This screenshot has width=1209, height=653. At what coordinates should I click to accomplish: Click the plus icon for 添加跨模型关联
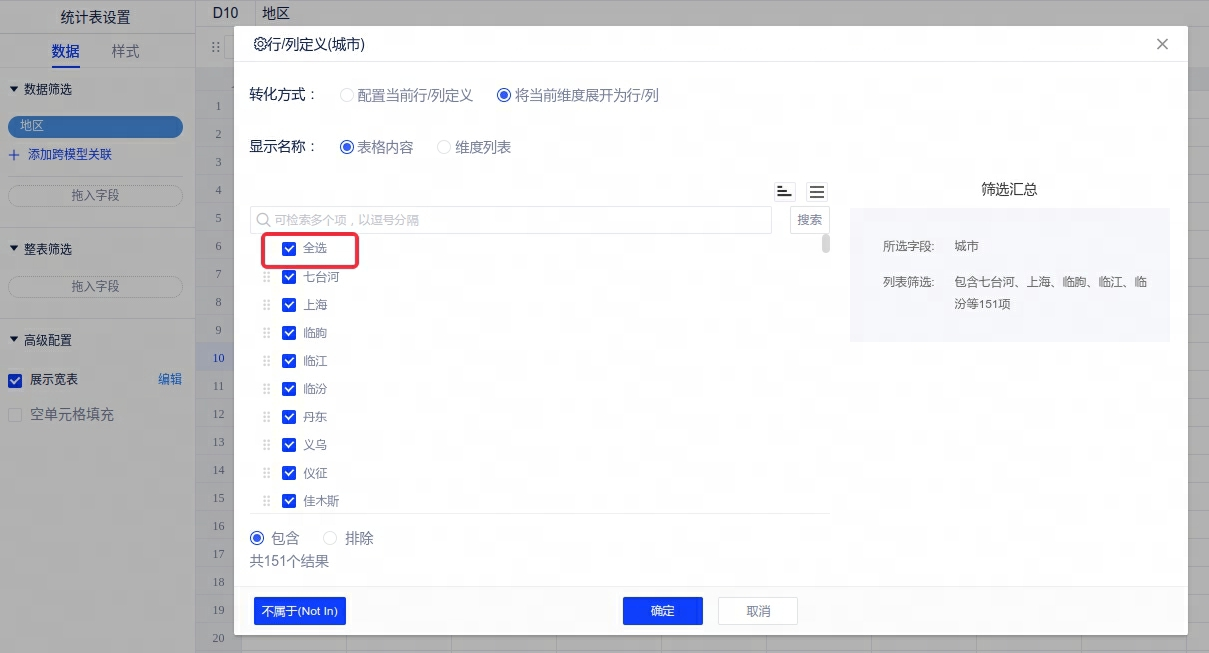point(14,155)
